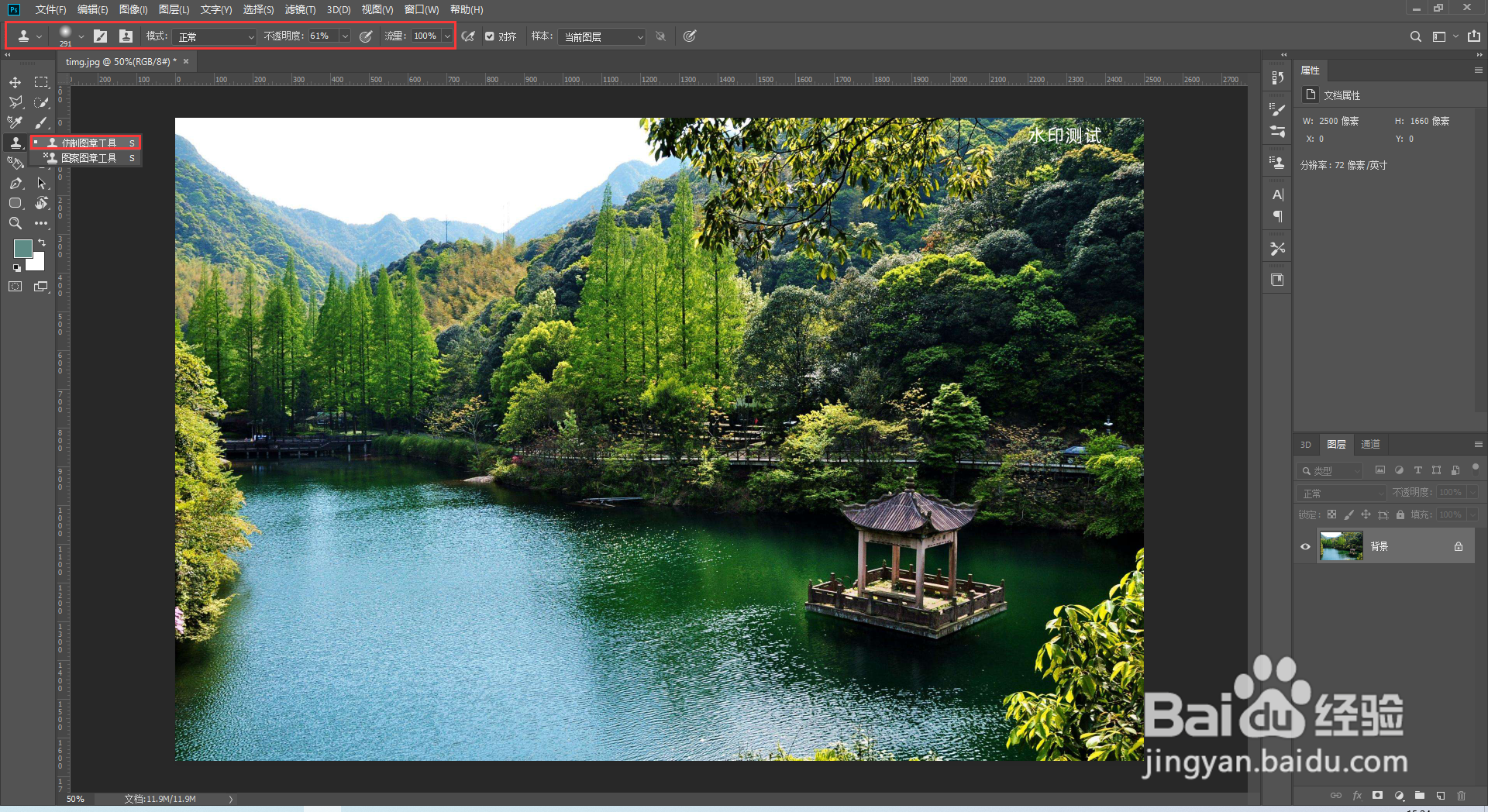Image resolution: width=1488 pixels, height=812 pixels.
Task: Click the search magnifier icon at top right
Action: click(1415, 36)
